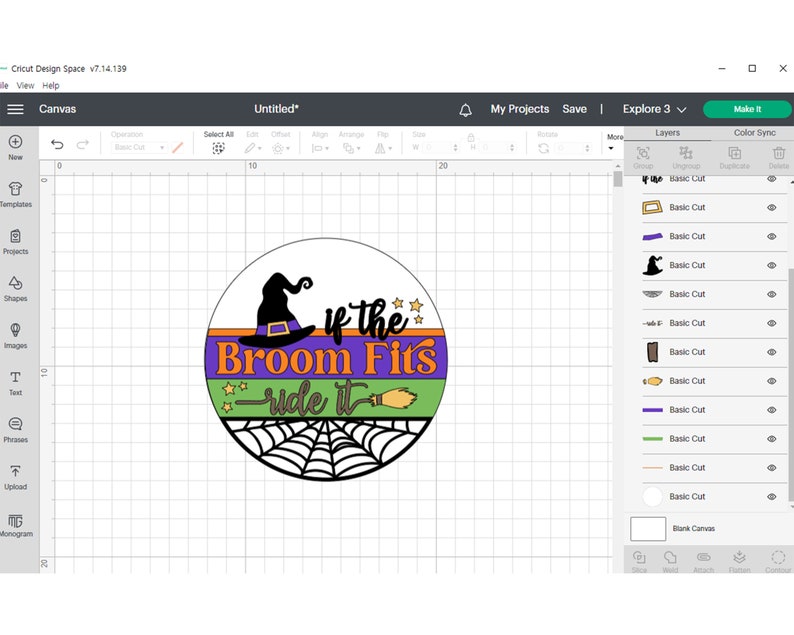This screenshot has height=635, width=794.
Task: Click the Untitled project title
Action: 276,109
